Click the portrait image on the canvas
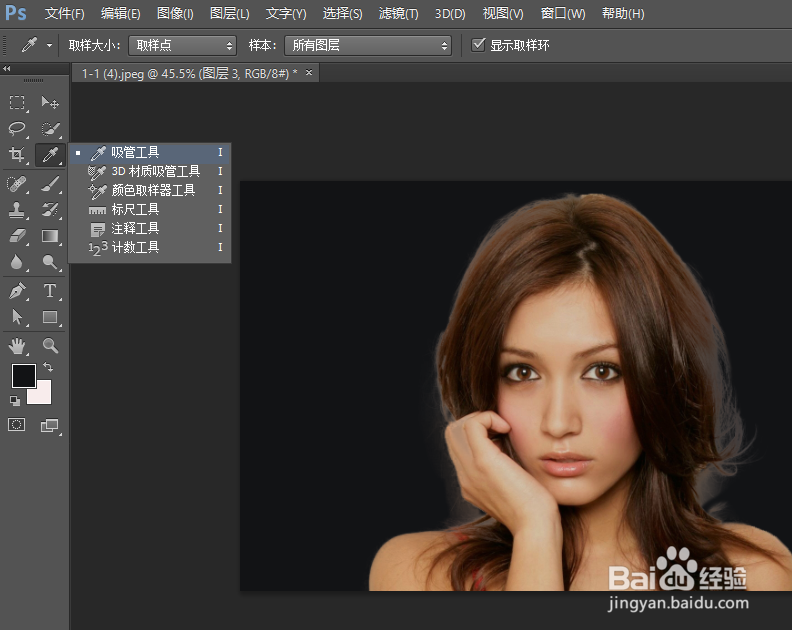This screenshot has width=792, height=630. coord(516,385)
